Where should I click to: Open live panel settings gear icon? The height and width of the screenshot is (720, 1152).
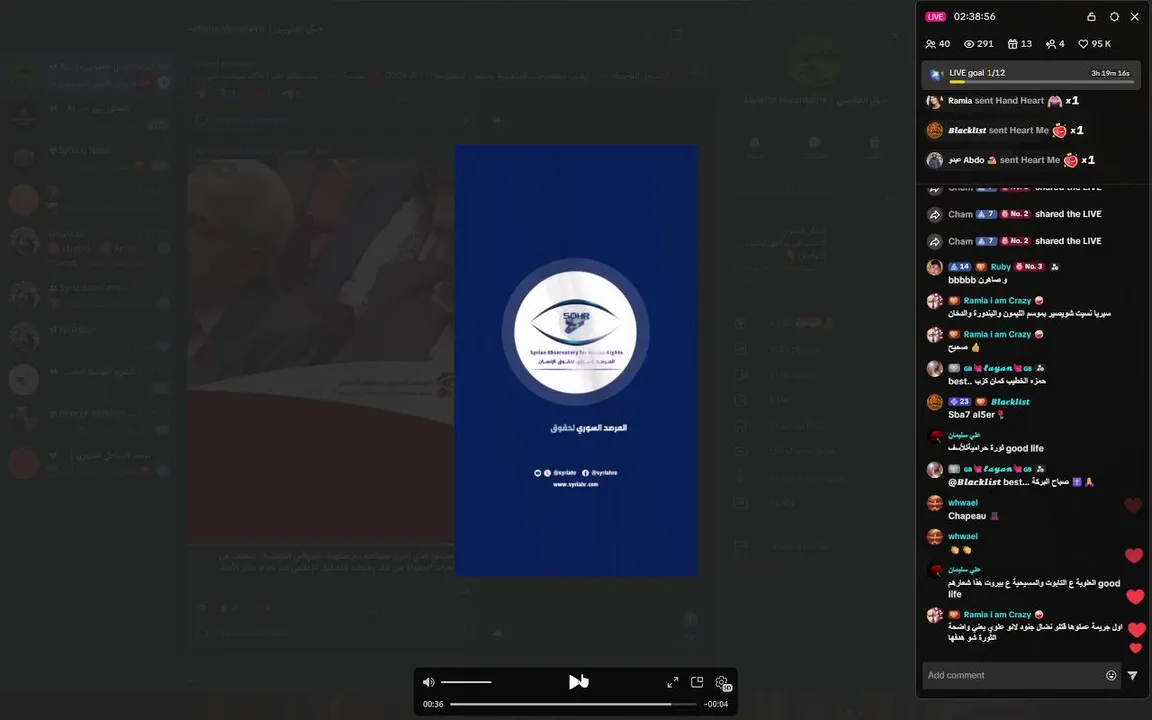click(x=1114, y=16)
